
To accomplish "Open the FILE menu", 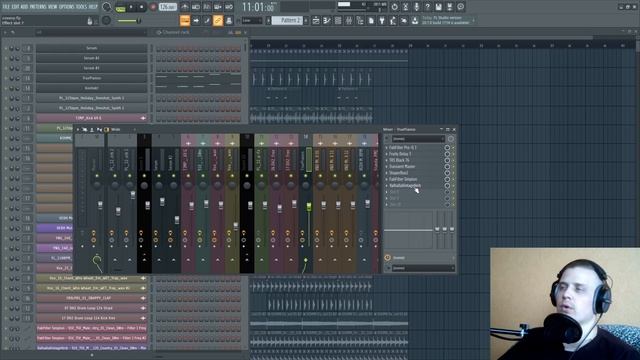I will (x=6, y=7).
